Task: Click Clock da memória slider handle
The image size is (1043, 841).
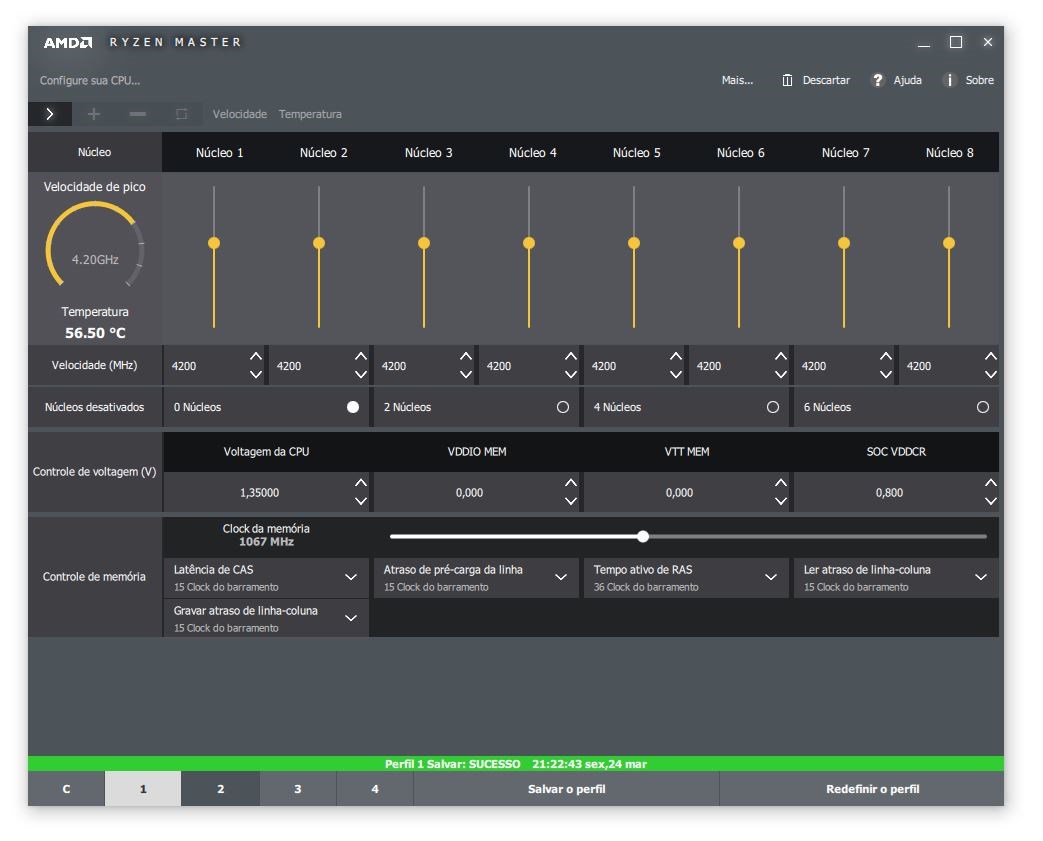Action: pos(643,536)
